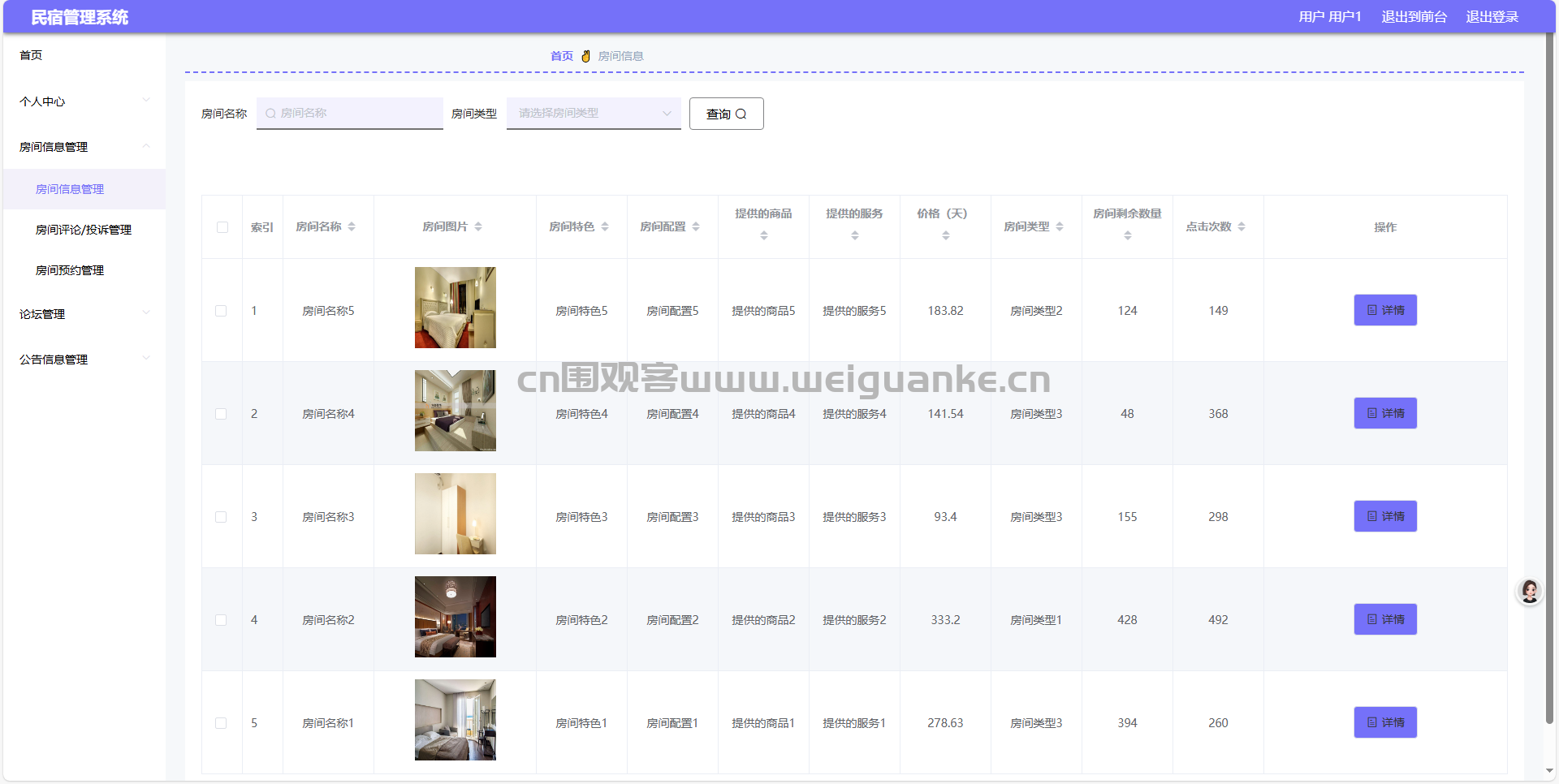Click the page vertical scrollbar

[1549, 378]
